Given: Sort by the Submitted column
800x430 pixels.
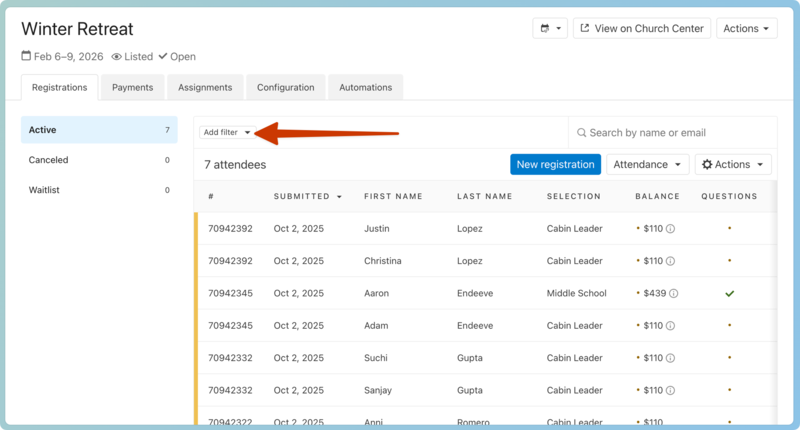Looking at the screenshot, I should [x=307, y=197].
